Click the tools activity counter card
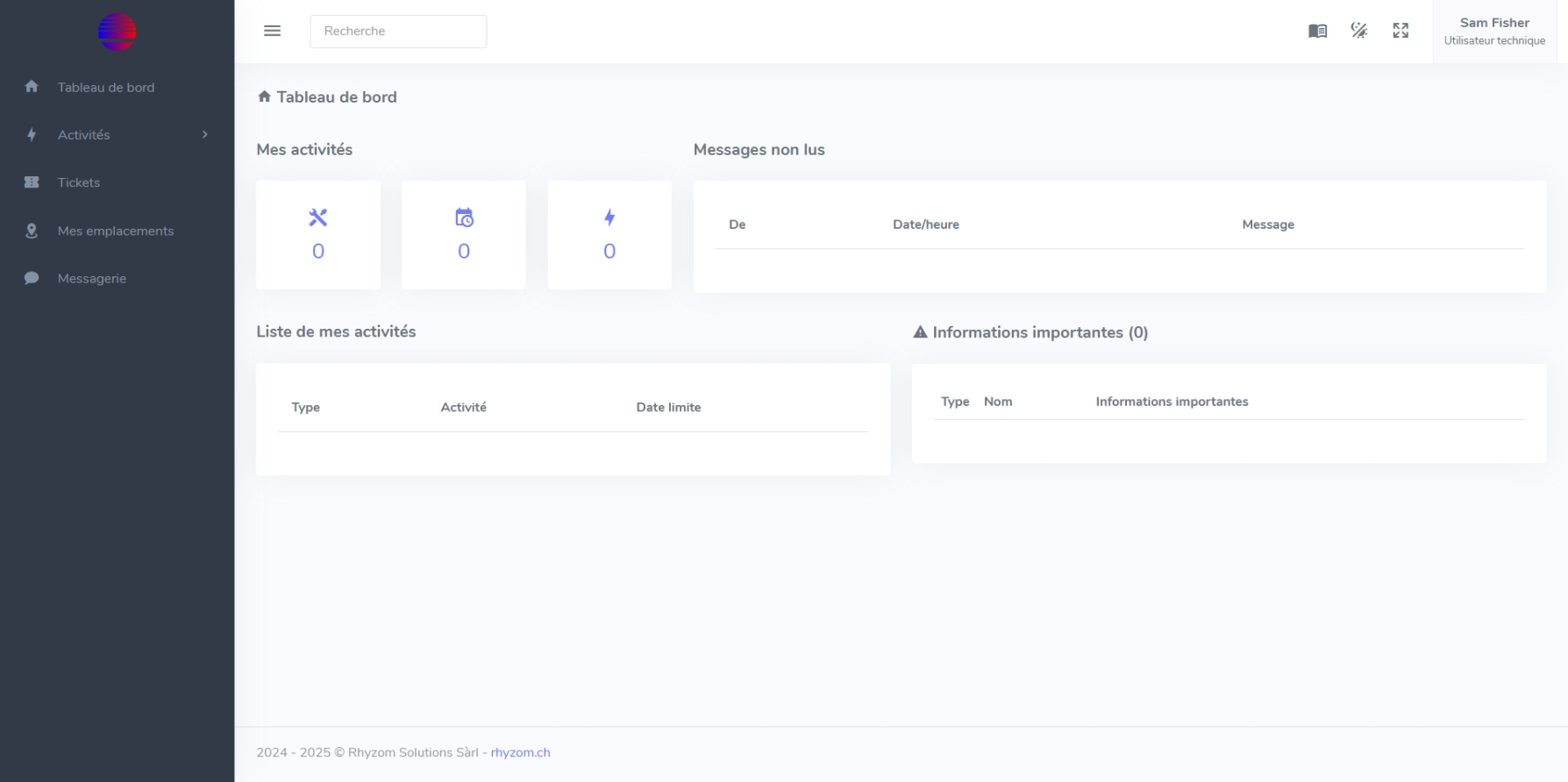Viewport: 1568px width, 782px height. (x=318, y=235)
